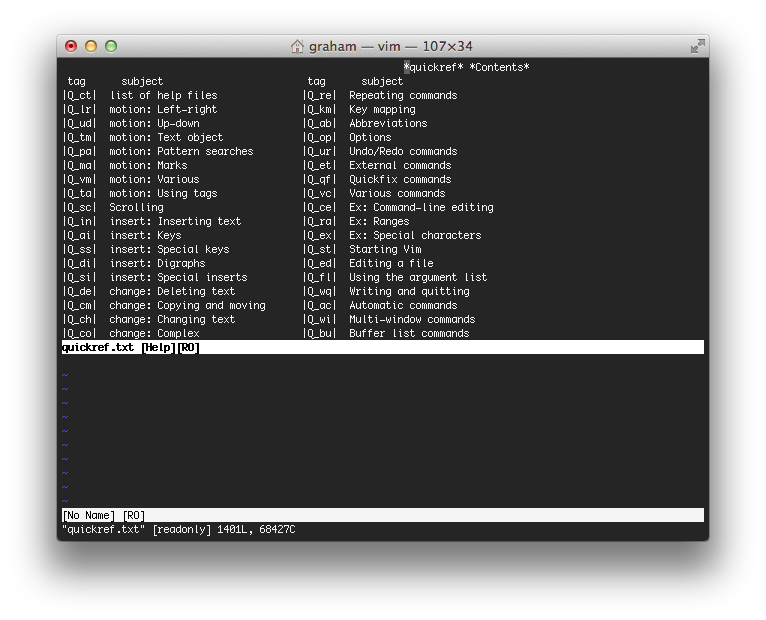Jump to |Q_ex| Special characters tag
The height and width of the screenshot is (620, 766).
(319, 235)
